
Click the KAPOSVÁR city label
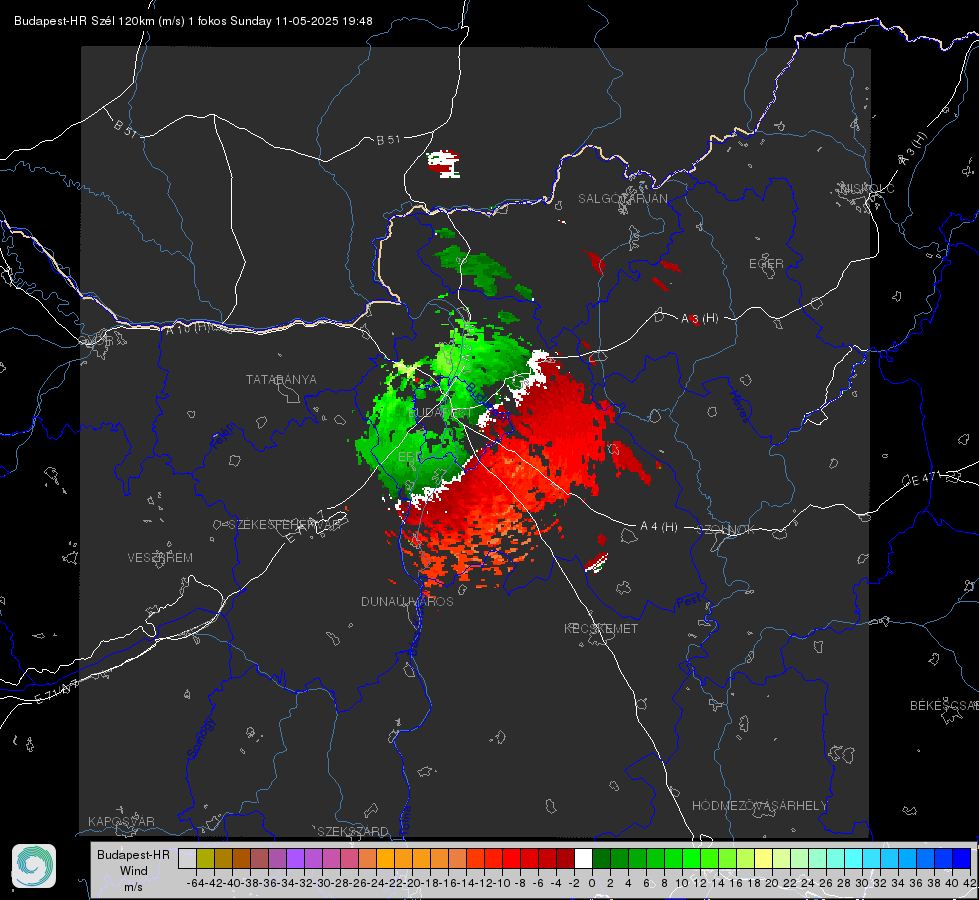(121, 821)
